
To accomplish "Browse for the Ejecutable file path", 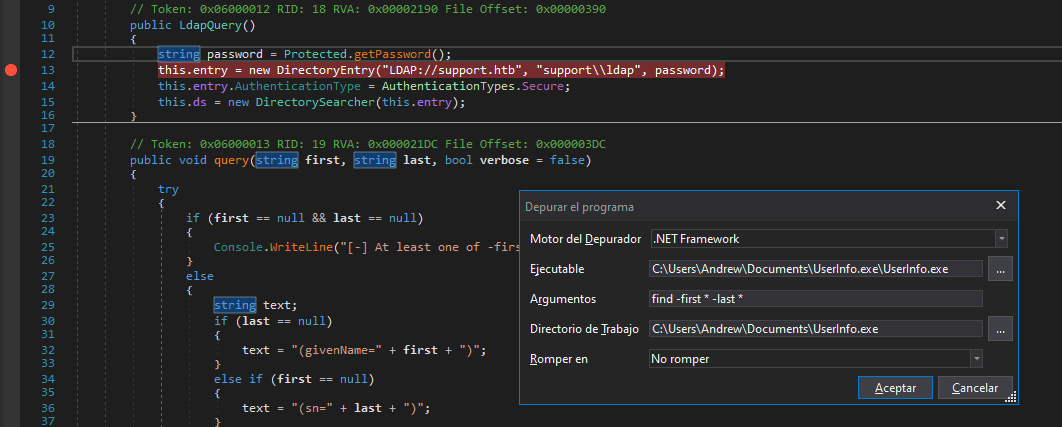I will click(1000, 269).
